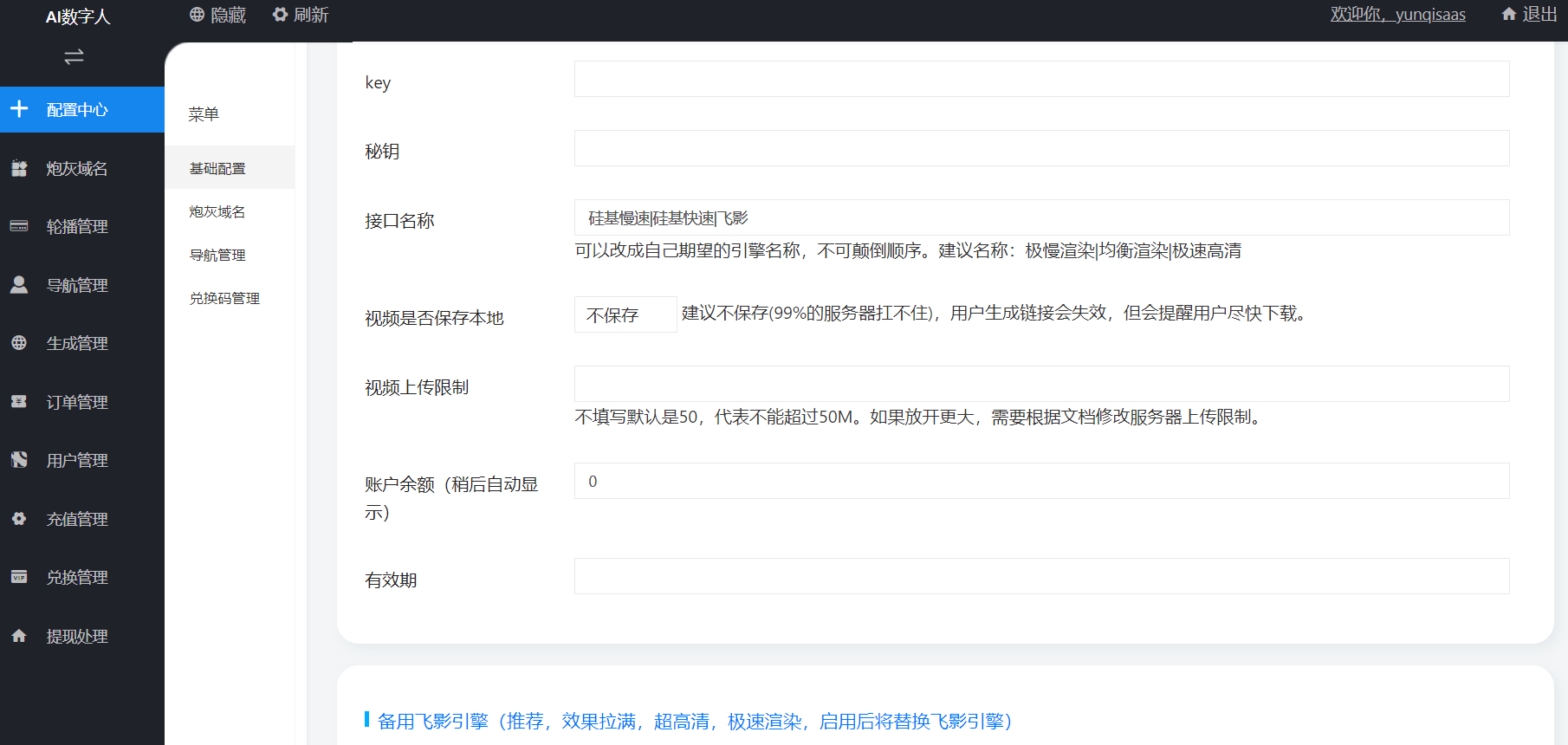Focus the 视频上传限制 input field
Viewport: 1568px width, 745px height.
click(x=1041, y=384)
